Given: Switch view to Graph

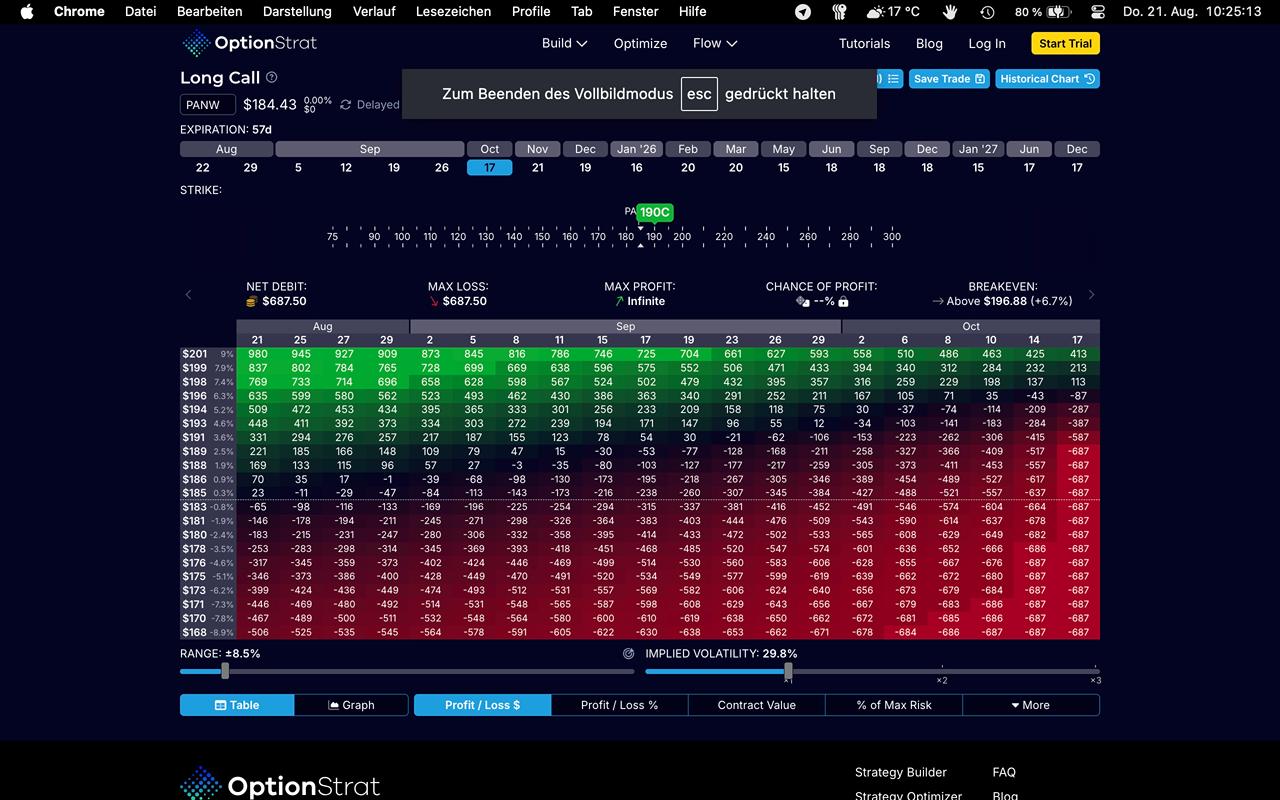Looking at the screenshot, I should coord(351,705).
